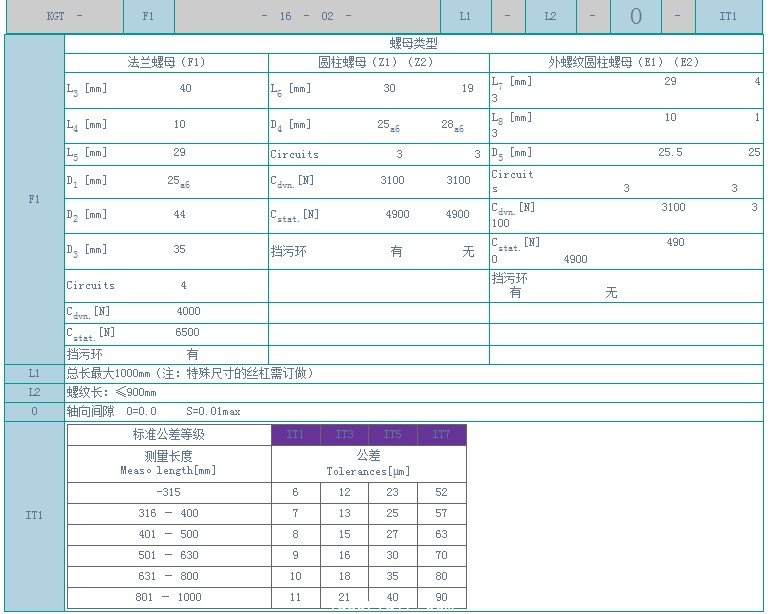Select the 801 - 1000 measuring length row
784x614 pixels.
click(169, 598)
